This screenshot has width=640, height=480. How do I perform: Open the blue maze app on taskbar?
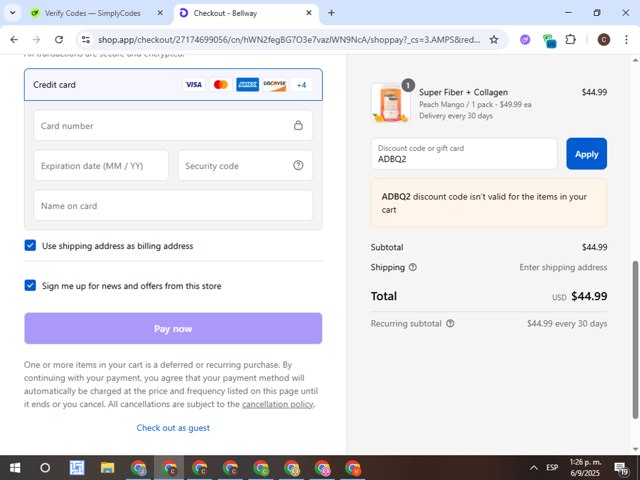tap(76, 468)
